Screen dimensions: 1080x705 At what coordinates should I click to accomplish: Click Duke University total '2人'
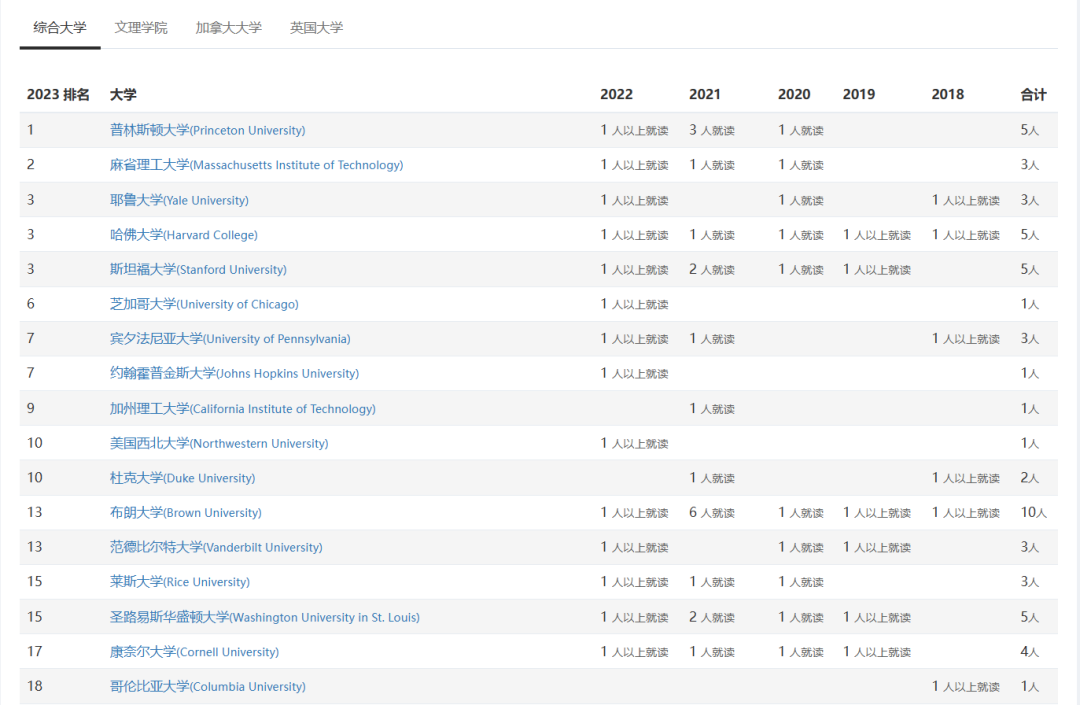pyautogui.click(x=1030, y=478)
